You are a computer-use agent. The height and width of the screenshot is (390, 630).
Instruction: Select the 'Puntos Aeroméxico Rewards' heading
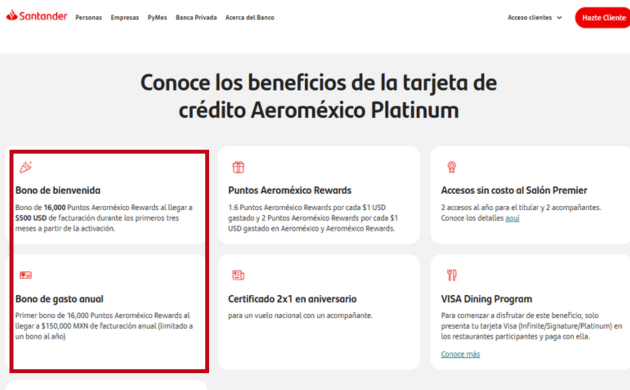coord(290,190)
